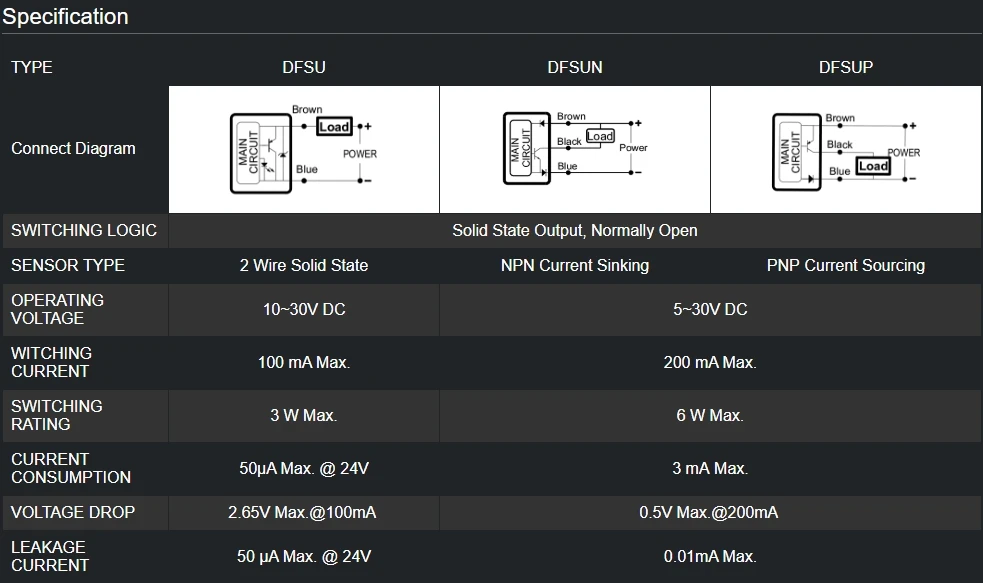This screenshot has width=983, height=583.
Task: Click the Load box in DFSU diagram
Action: pyautogui.click(x=334, y=127)
